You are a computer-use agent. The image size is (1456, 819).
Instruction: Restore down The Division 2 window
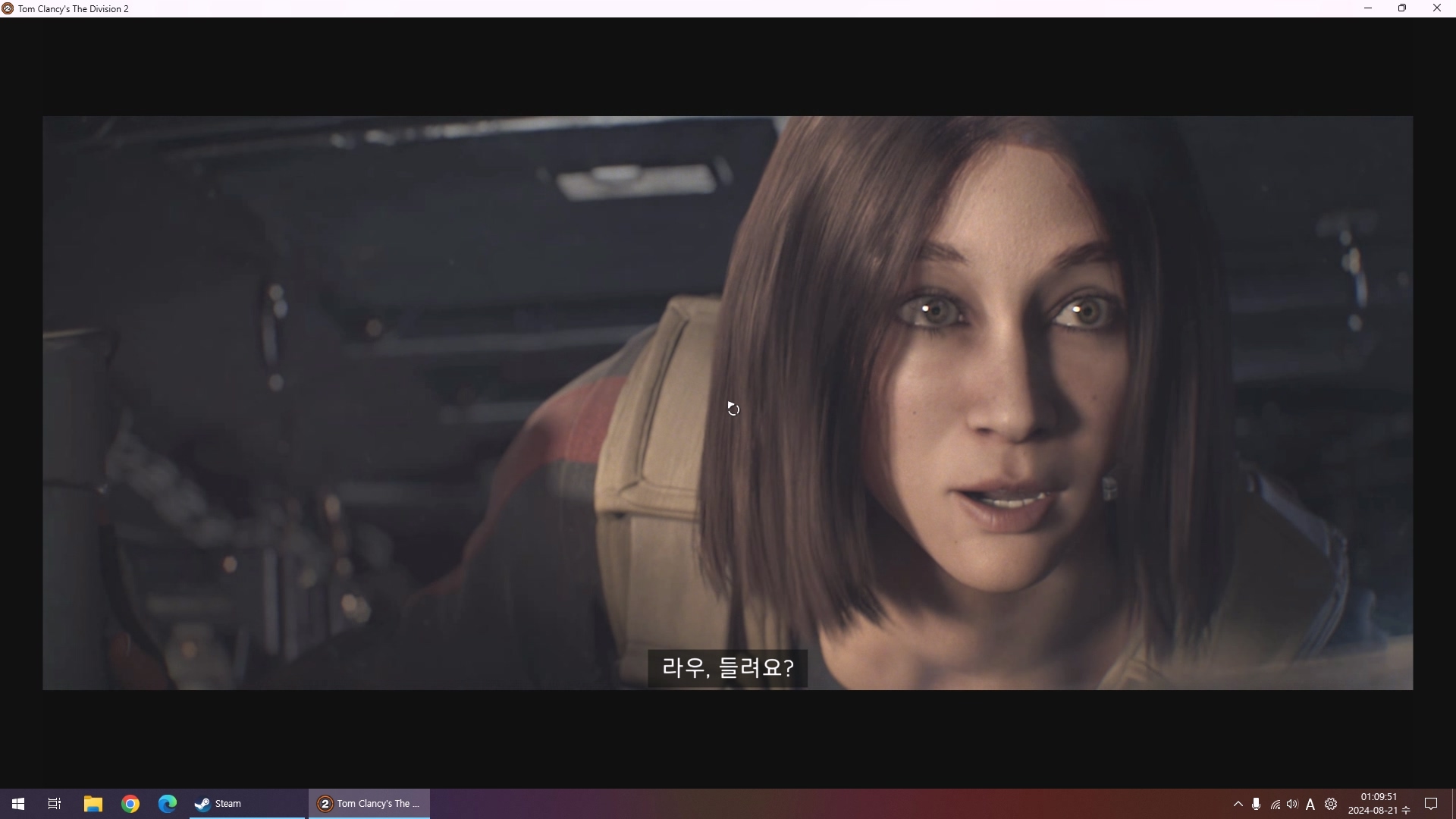click(x=1402, y=8)
